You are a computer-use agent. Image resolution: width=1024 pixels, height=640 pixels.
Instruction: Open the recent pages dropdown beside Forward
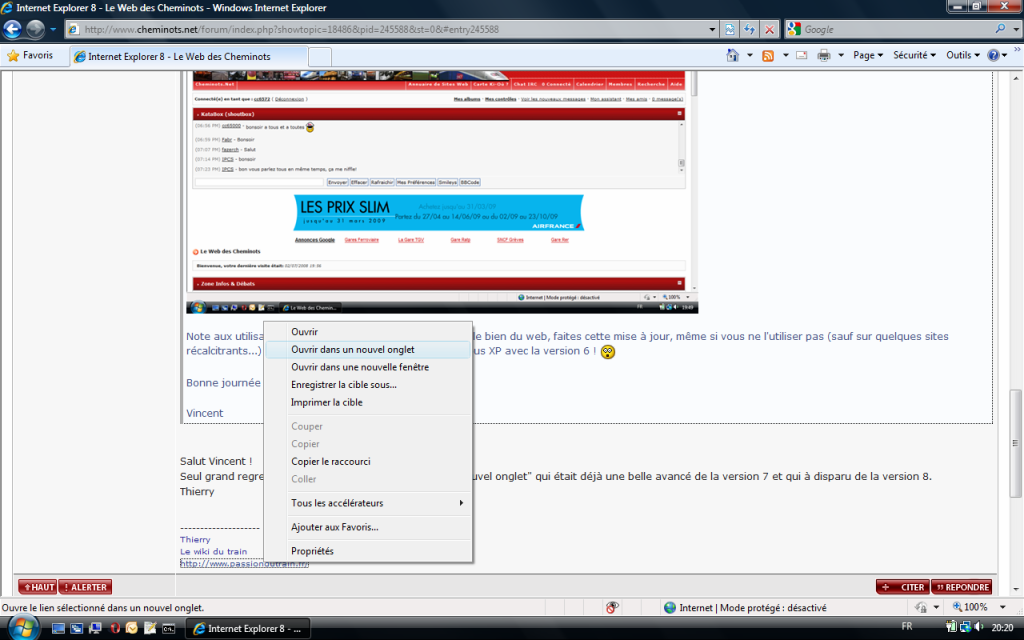point(53,29)
